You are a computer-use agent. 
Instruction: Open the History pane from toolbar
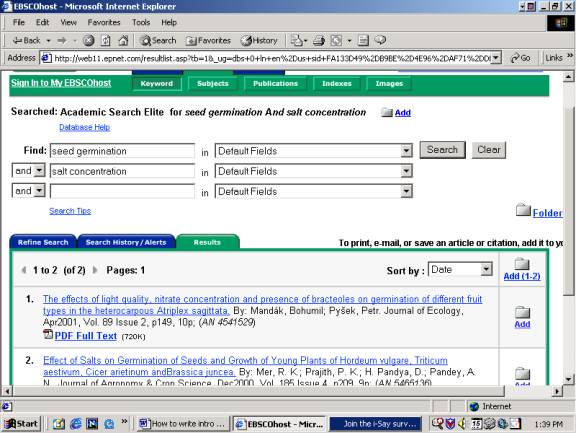(259, 40)
